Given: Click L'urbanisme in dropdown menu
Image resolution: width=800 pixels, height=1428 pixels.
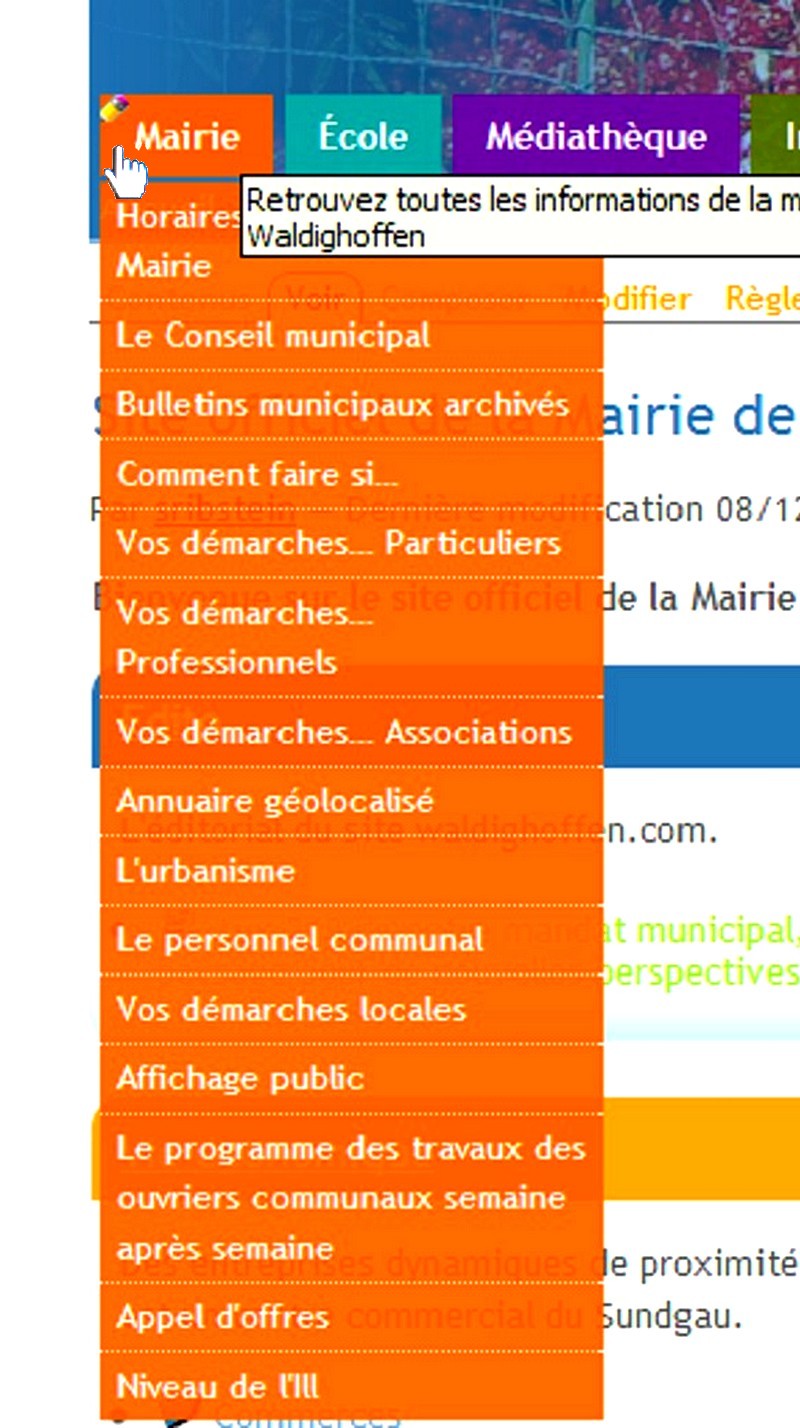Looking at the screenshot, I should (x=206, y=871).
